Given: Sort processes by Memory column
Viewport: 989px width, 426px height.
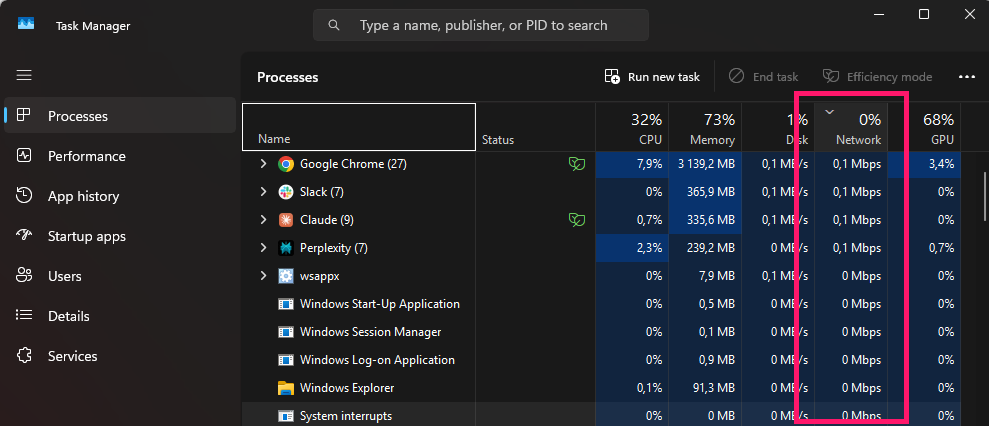Looking at the screenshot, I should pyautogui.click(x=705, y=127).
